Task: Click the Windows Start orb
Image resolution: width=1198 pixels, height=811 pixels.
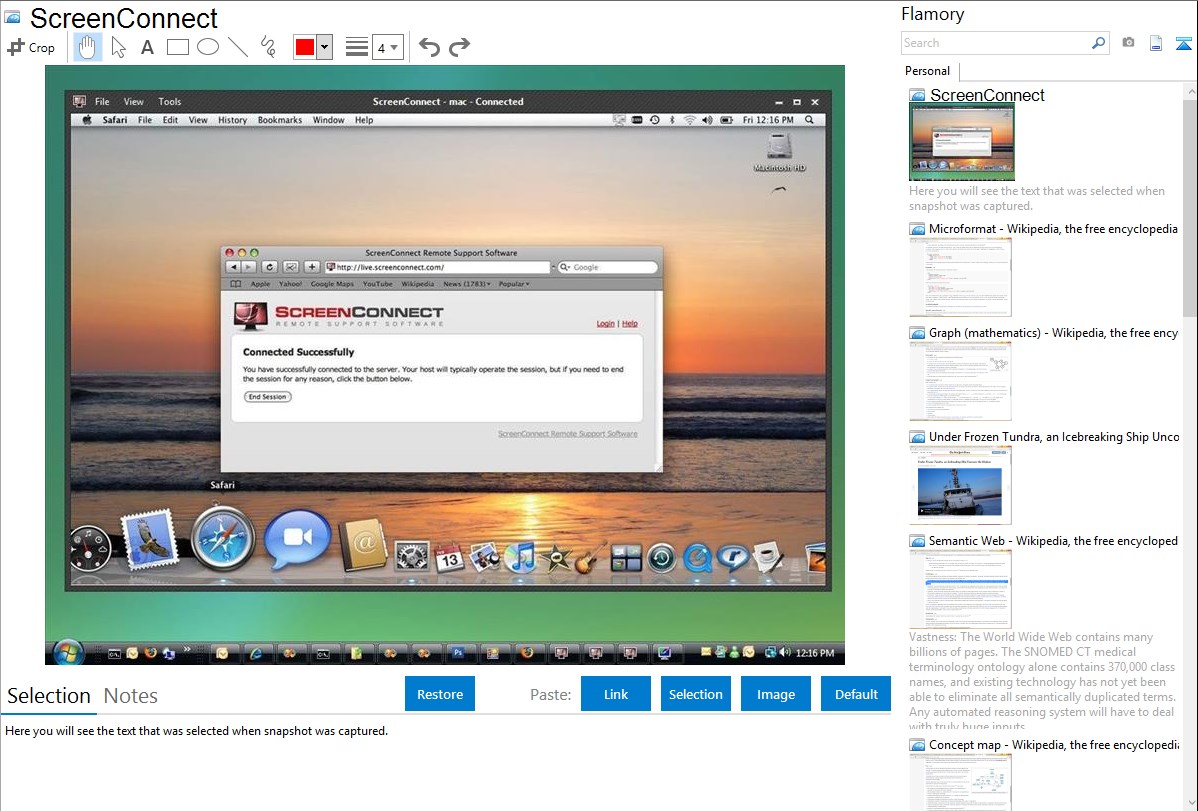Action: pyautogui.click(x=68, y=653)
